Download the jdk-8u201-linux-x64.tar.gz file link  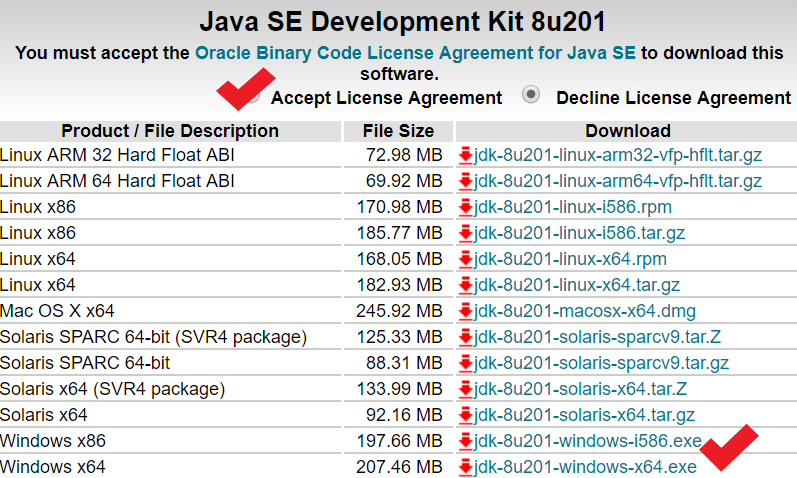pos(577,285)
